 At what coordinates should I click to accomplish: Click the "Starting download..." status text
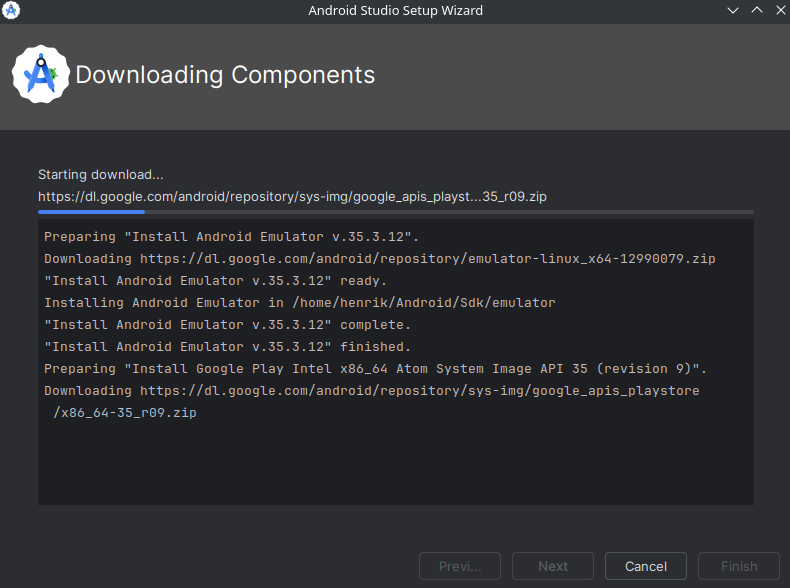click(101, 174)
